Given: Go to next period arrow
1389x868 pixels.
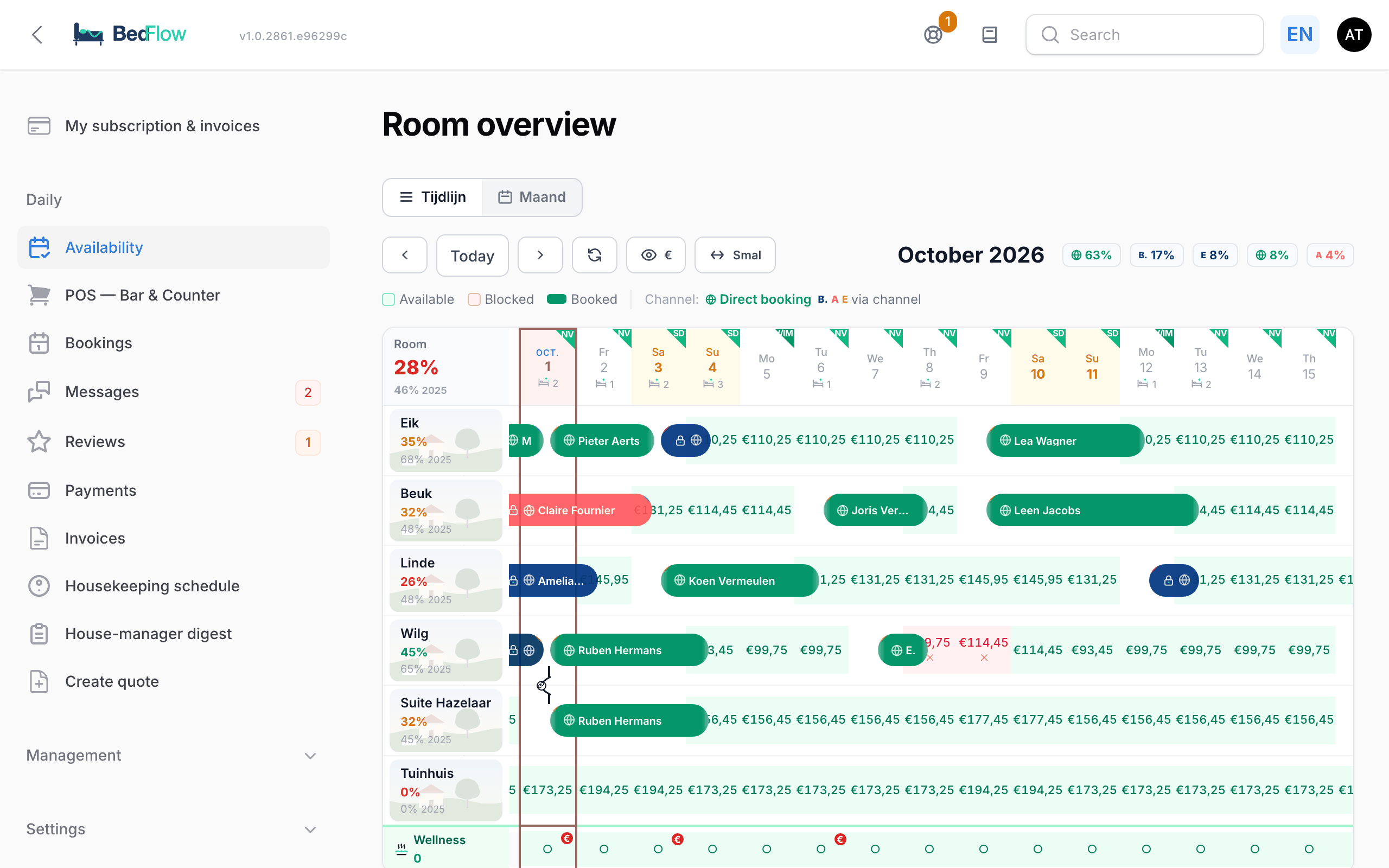Looking at the screenshot, I should 540,255.
